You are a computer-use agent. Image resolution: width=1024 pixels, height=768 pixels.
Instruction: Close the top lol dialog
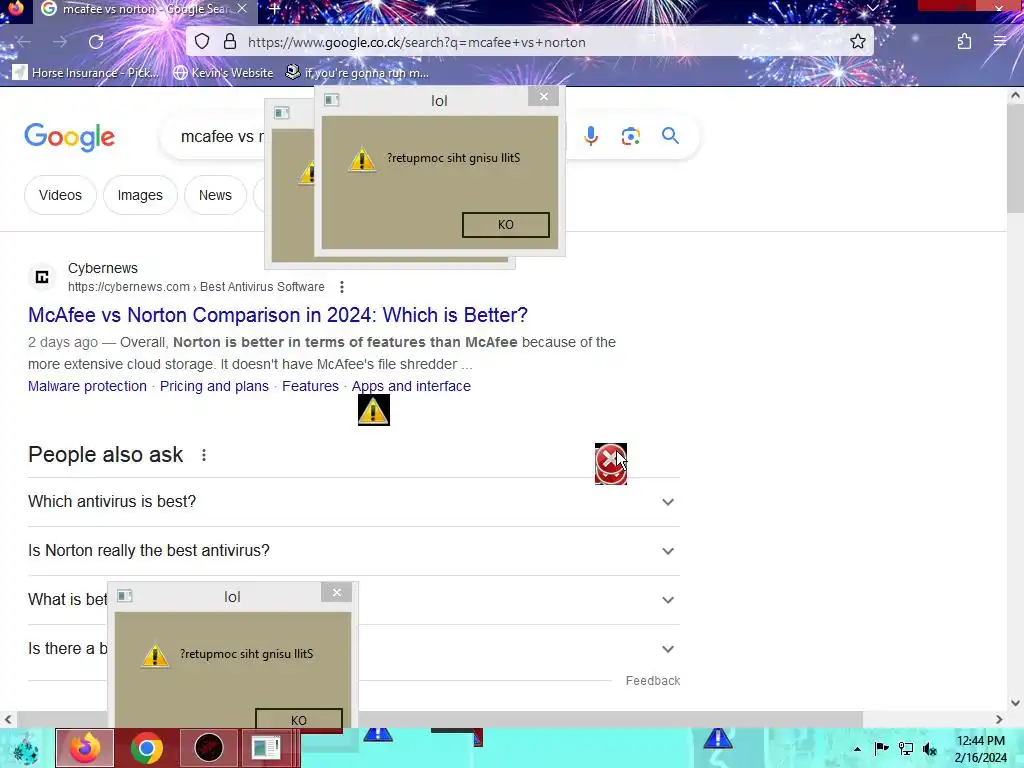click(x=543, y=97)
